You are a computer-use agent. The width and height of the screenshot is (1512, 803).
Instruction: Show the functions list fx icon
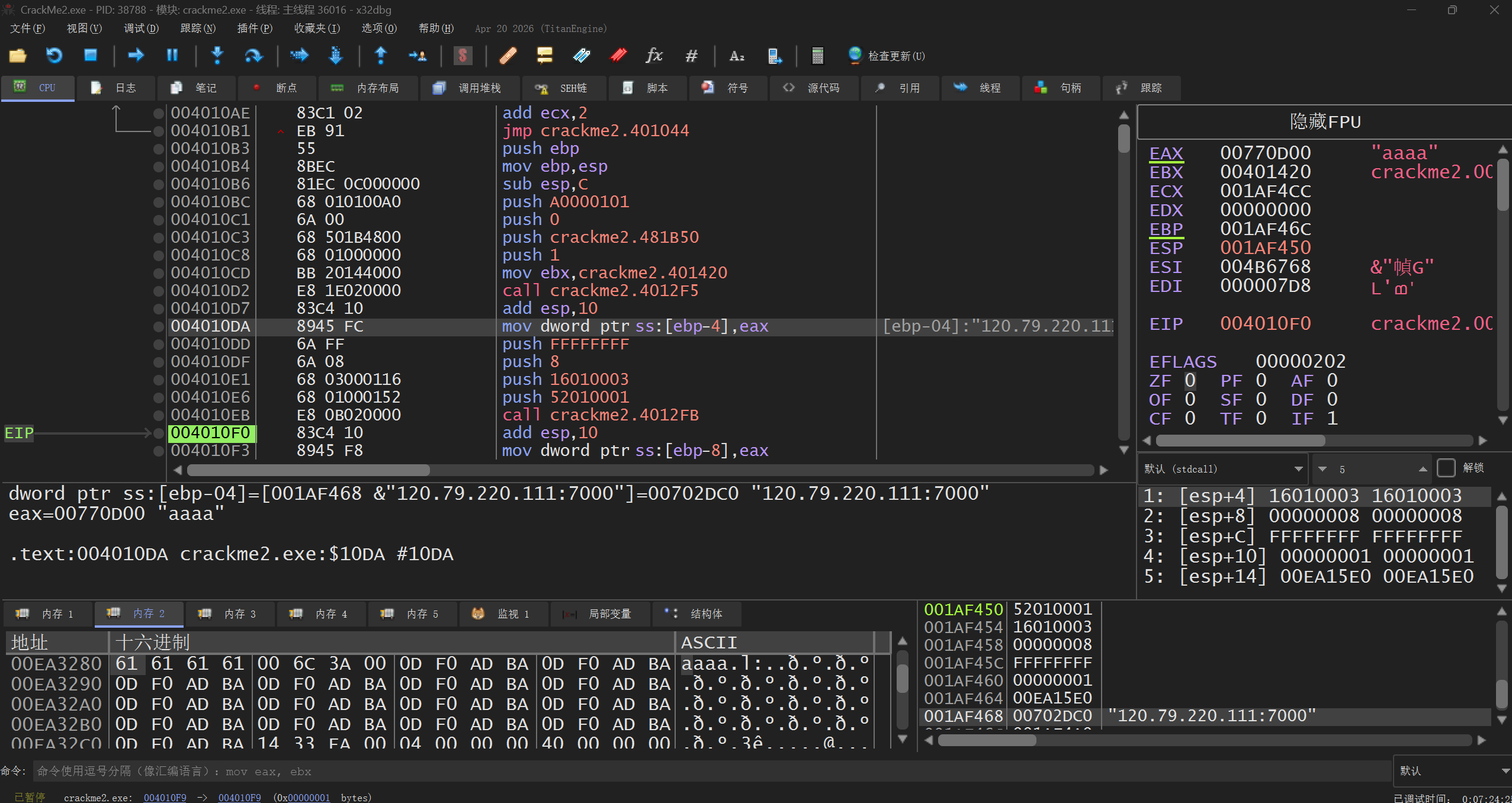(x=654, y=56)
